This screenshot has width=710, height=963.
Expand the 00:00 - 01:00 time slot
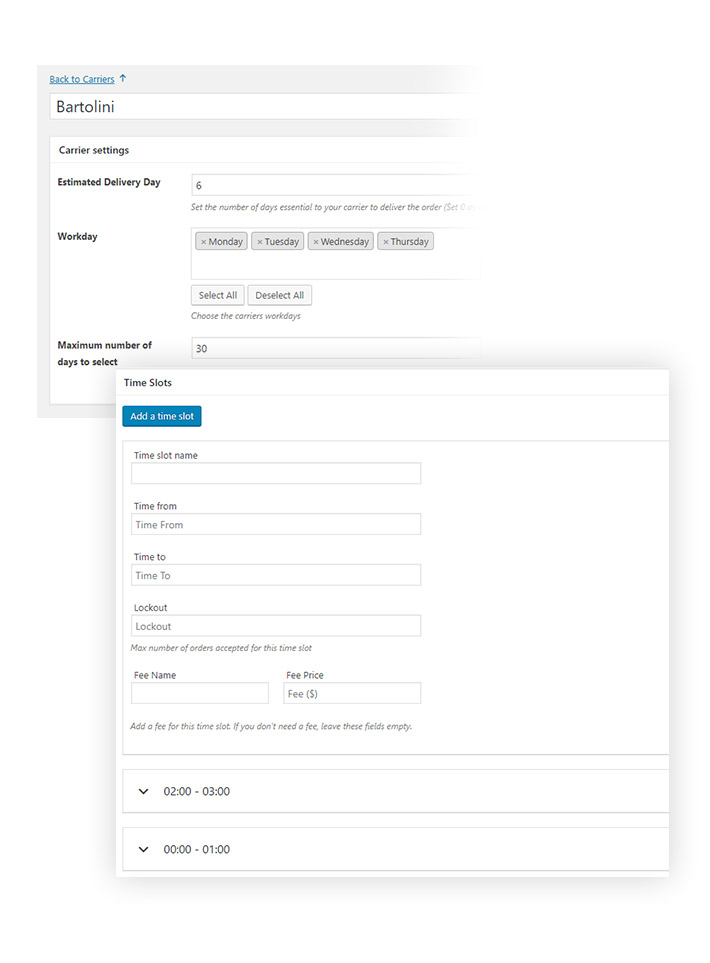tap(144, 850)
